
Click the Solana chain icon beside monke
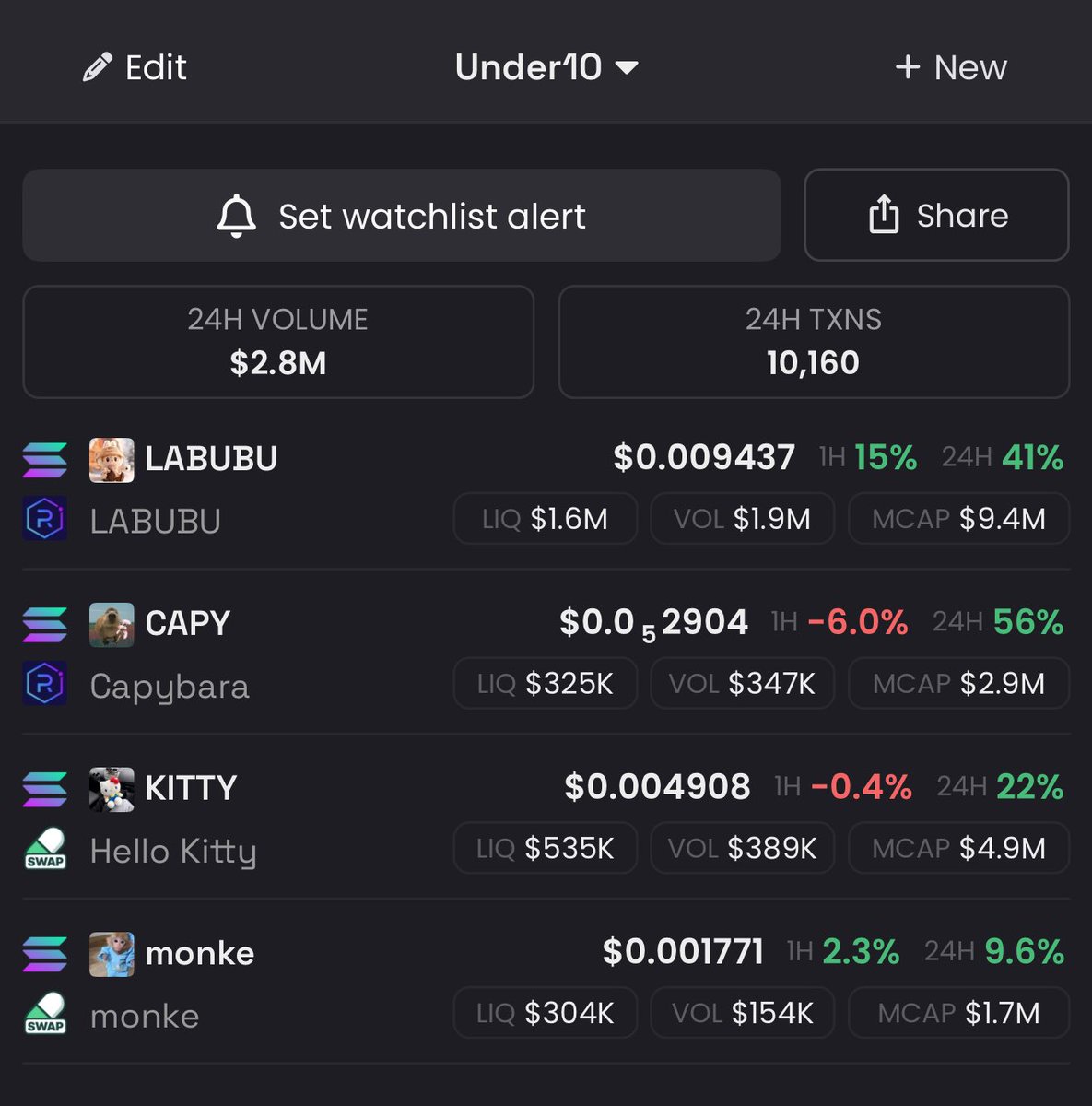tap(45, 954)
